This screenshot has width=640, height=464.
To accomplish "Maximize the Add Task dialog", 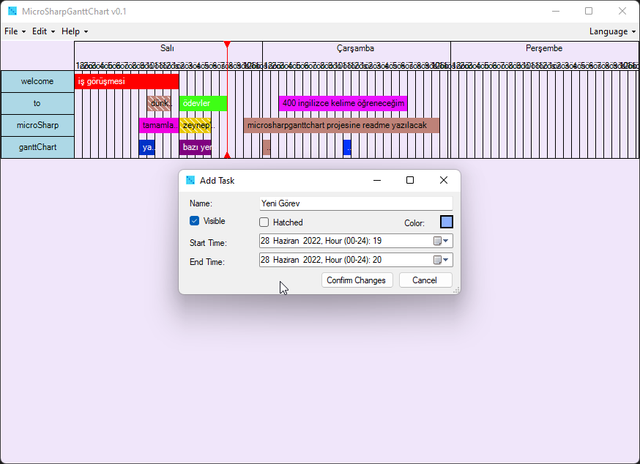I will (x=410, y=180).
